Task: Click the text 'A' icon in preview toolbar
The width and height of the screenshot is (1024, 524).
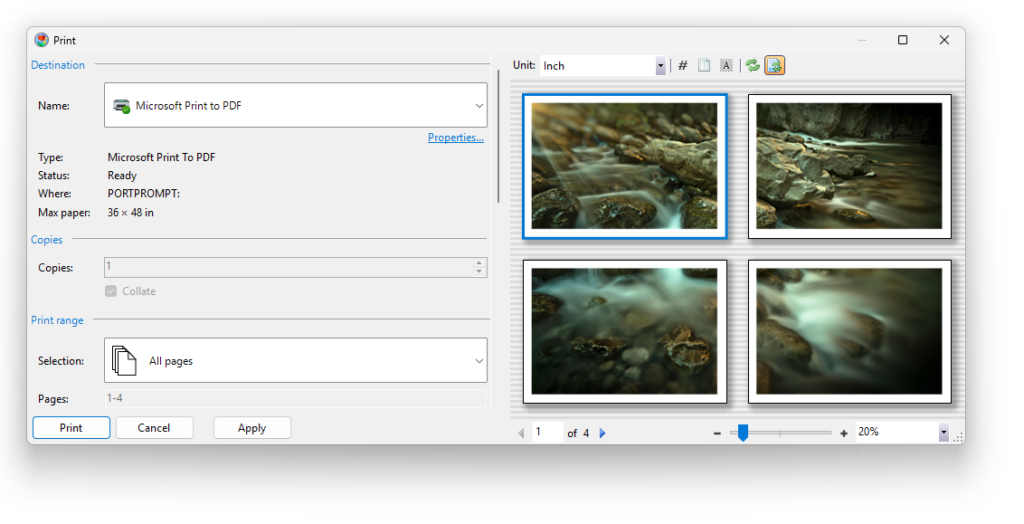Action: click(x=726, y=66)
